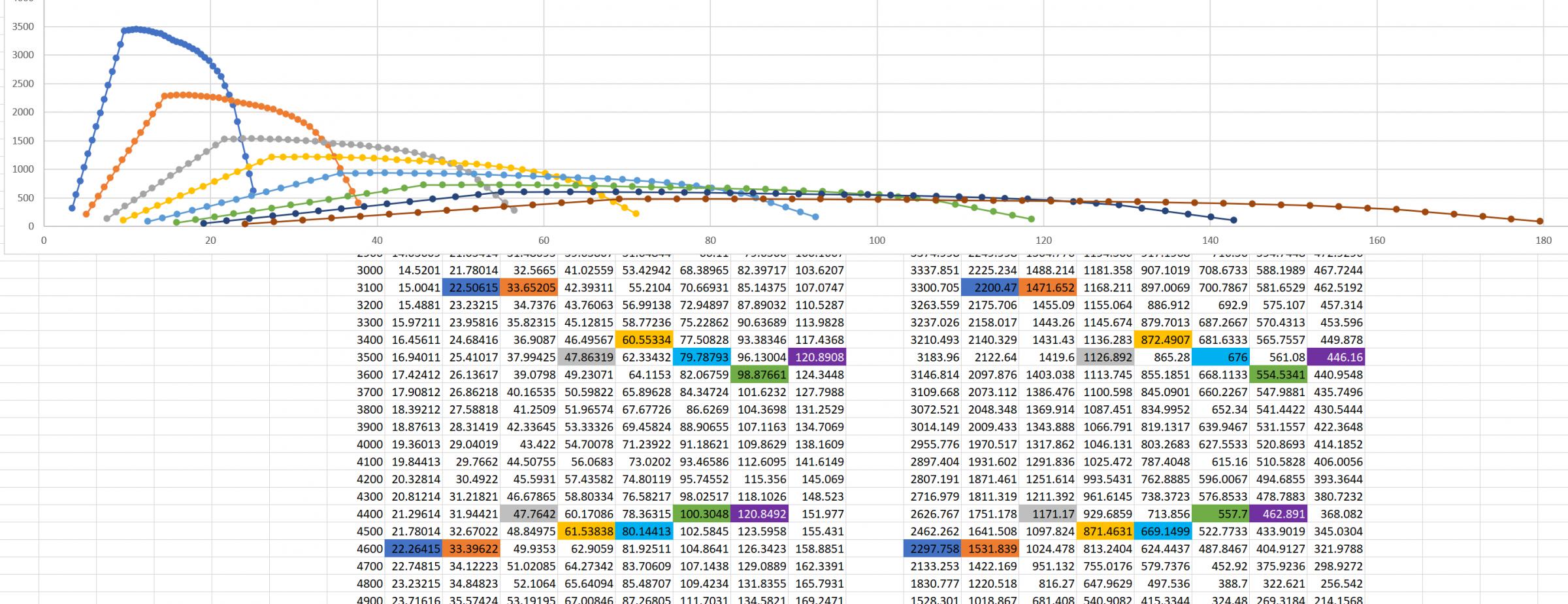This screenshot has height=604, width=1568.
Task: Select the cell containing 1419.6
Action: tap(1047, 358)
